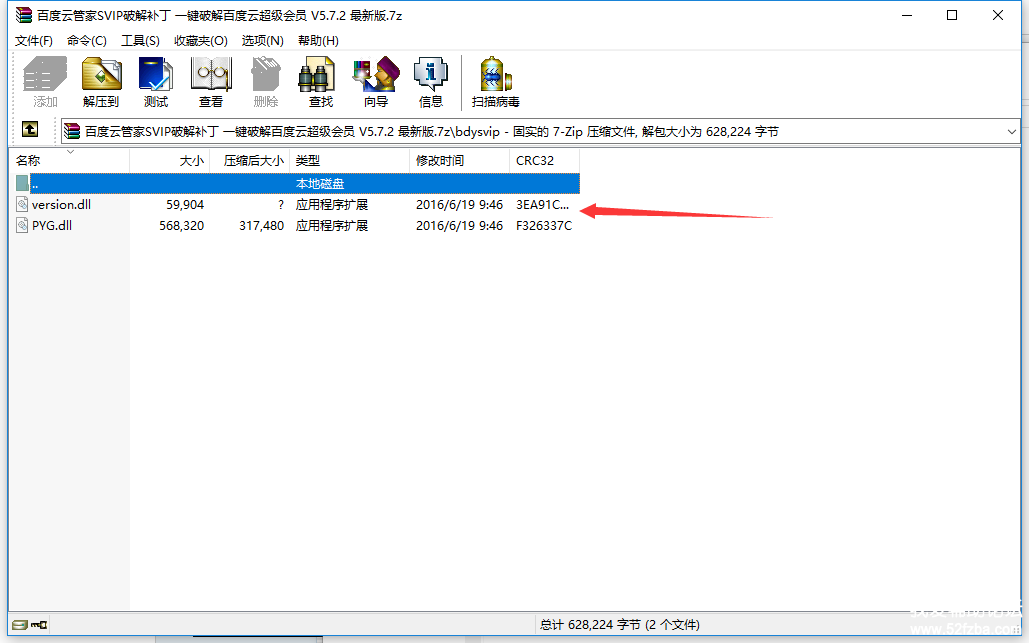Image resolution: width=1029 pixels, height=643 pixels.
Task: Select the PYG.dll file name
Action: pos(52,226)
